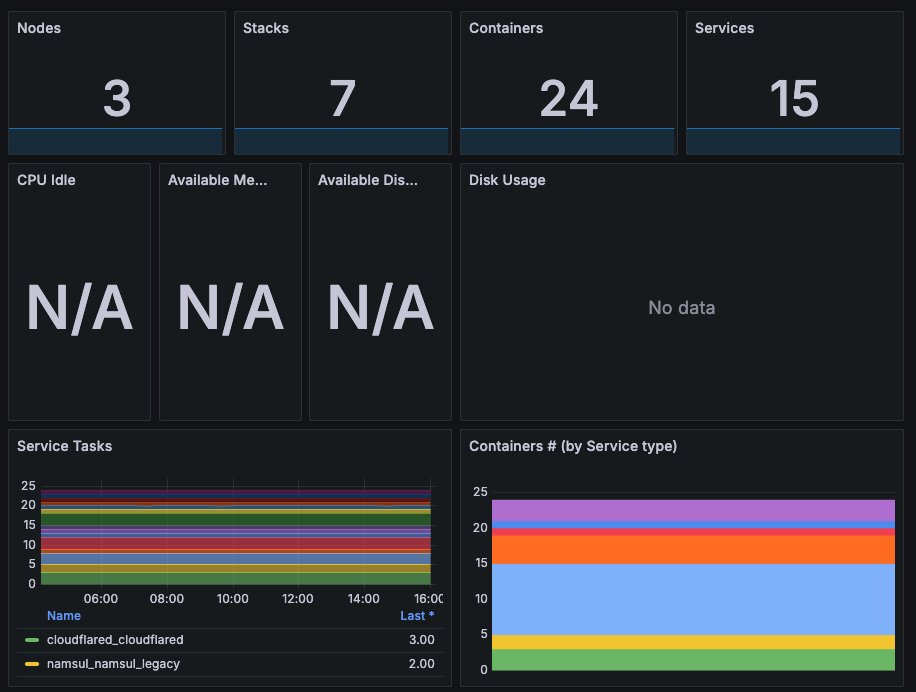Click the 2.00 value for namsul_namsul_legacy
This screenshot has width=916, height=692.
tap(422, 664)
